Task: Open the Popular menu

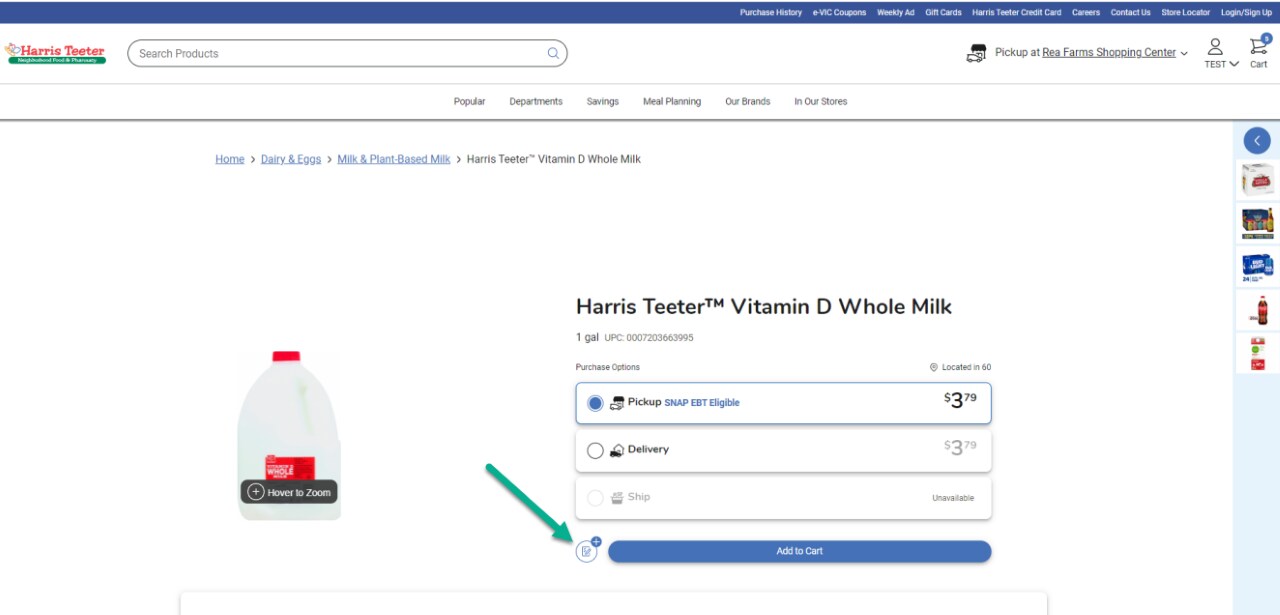Action: click(469, 101)
